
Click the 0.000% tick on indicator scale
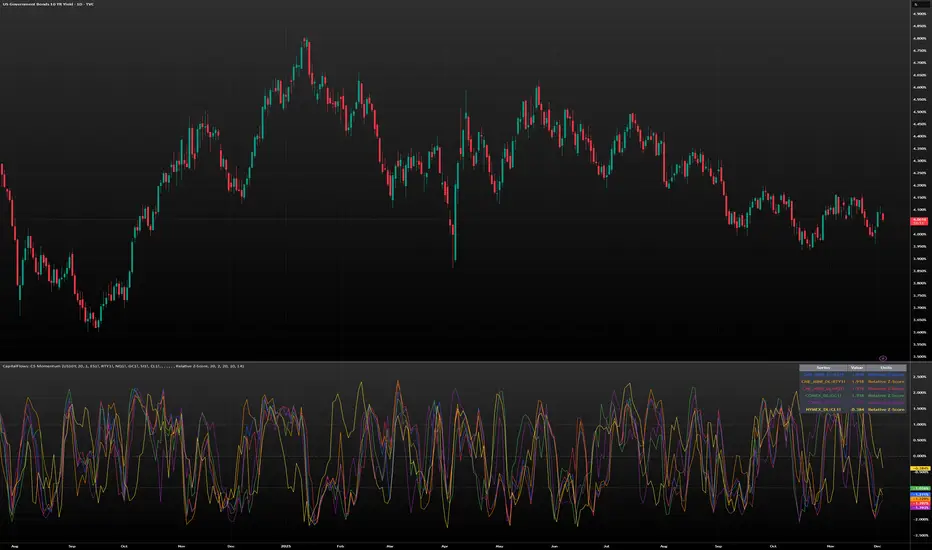tap(920, 456)
